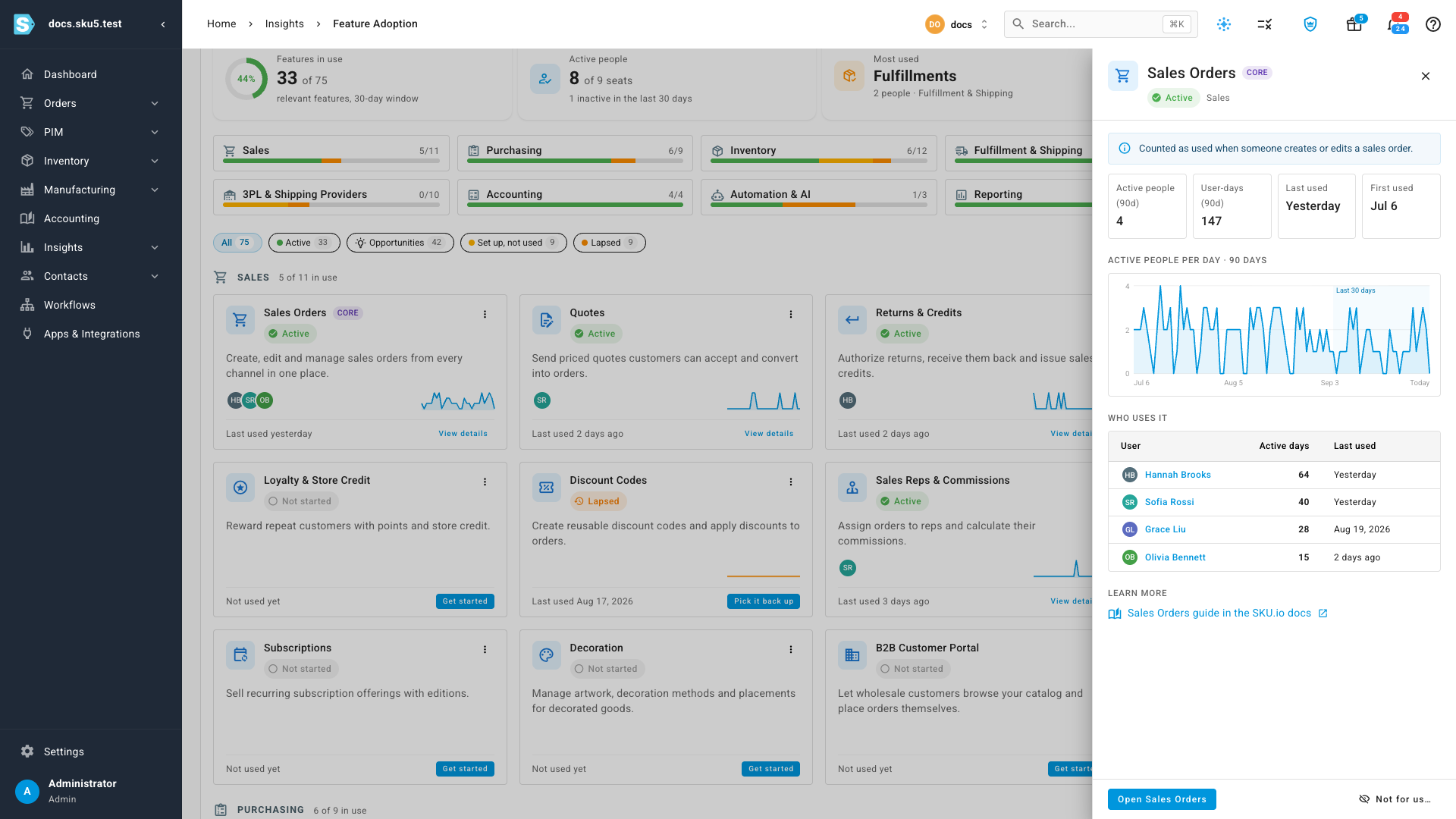Open the AI sparkle icon in header
The image size is (1456, 819).
click(x=1224, y=24)
